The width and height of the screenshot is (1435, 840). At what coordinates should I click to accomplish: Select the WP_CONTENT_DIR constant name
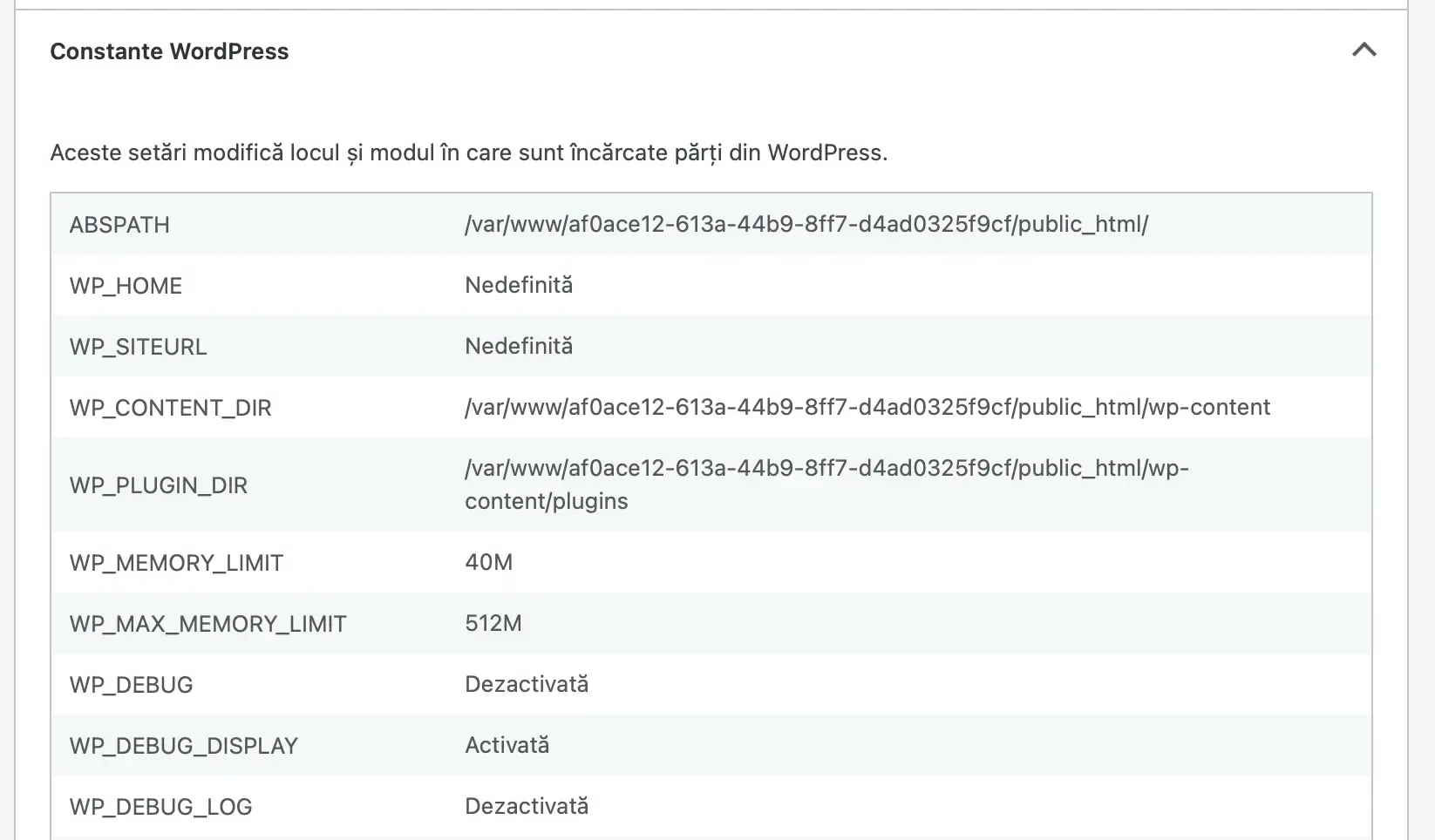click(x=170, y=408)
